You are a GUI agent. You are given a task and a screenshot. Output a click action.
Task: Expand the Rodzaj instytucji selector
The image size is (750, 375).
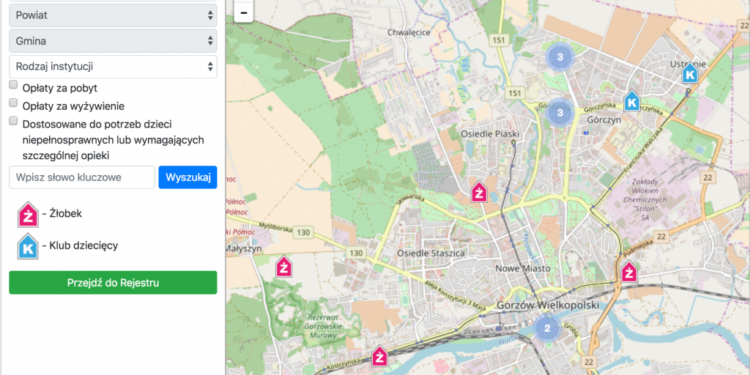pos(113,66)
